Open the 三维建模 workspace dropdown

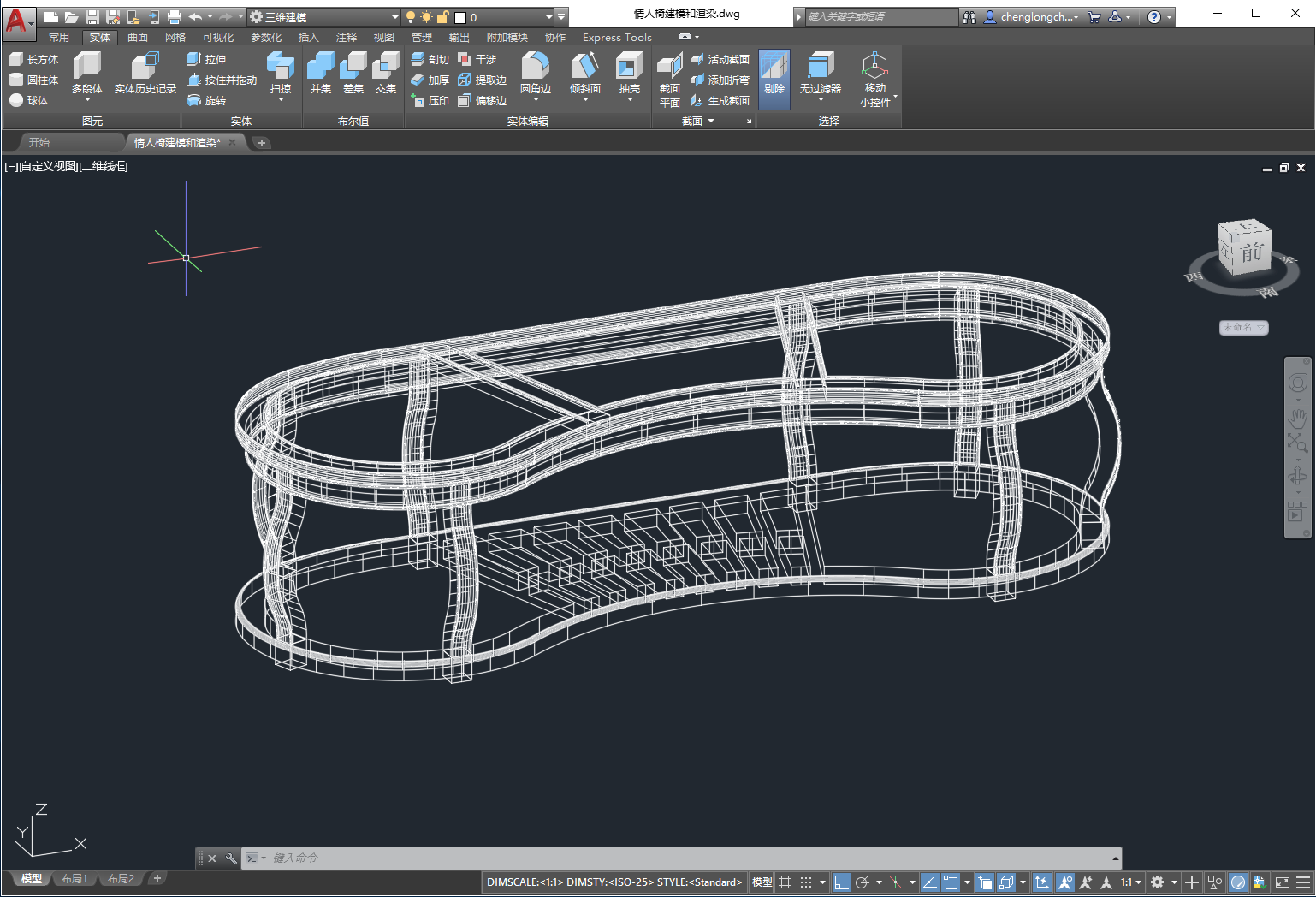(x=394, y=16)
